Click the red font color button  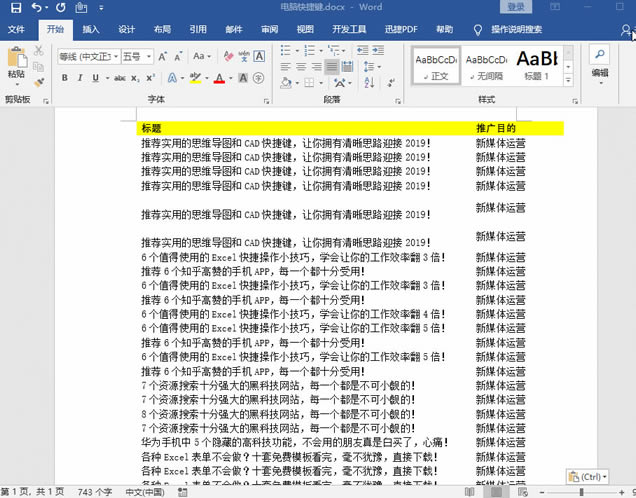(x=220, y=78)
